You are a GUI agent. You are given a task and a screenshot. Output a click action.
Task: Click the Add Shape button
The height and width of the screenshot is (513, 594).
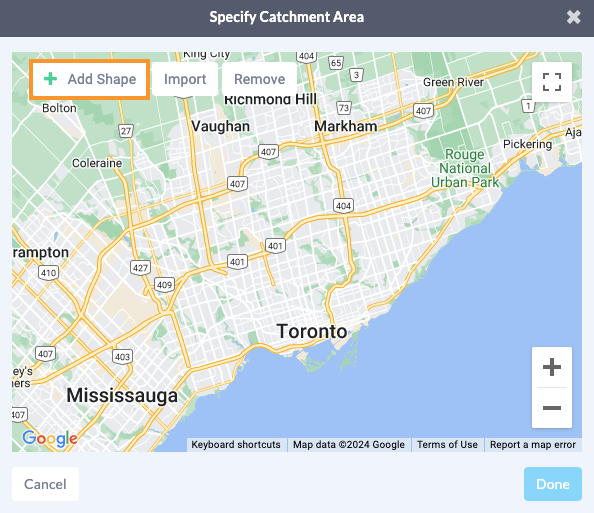click(89, 80)
